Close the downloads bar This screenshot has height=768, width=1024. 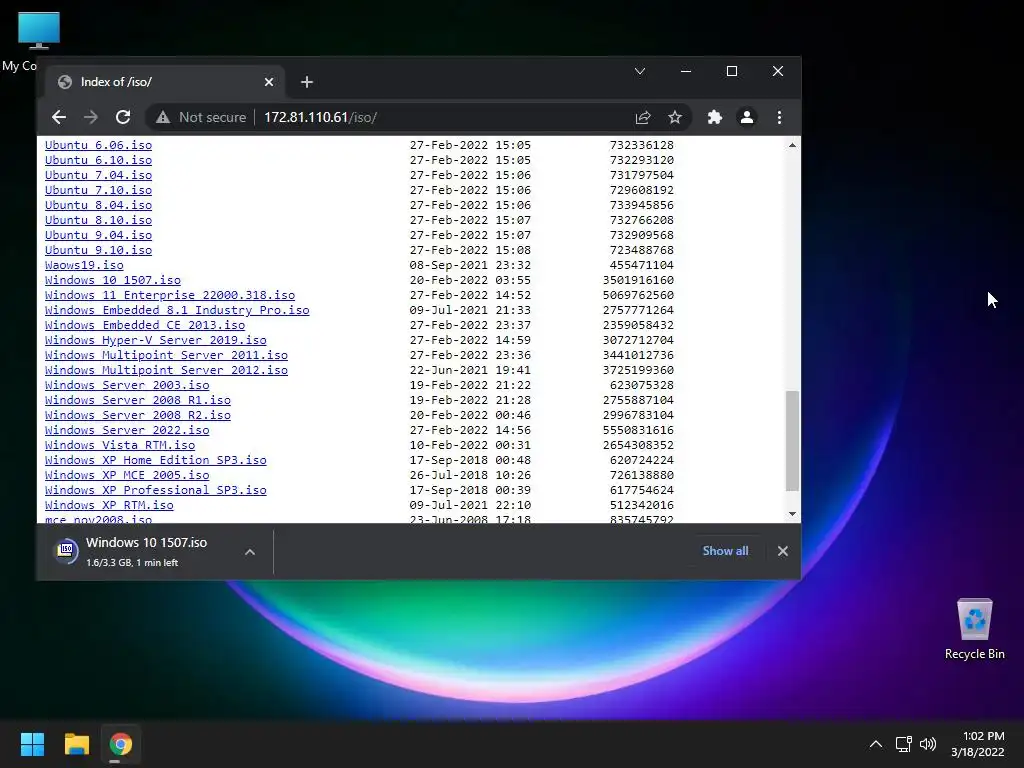(782, 551)
